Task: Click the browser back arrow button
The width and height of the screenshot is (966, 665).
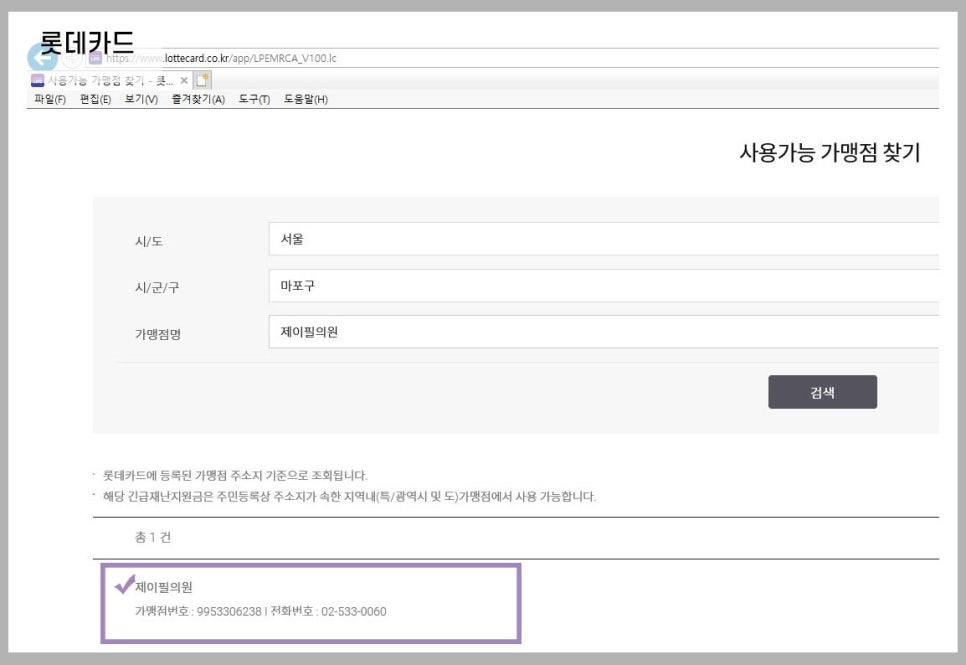Action: pos(42,57)
